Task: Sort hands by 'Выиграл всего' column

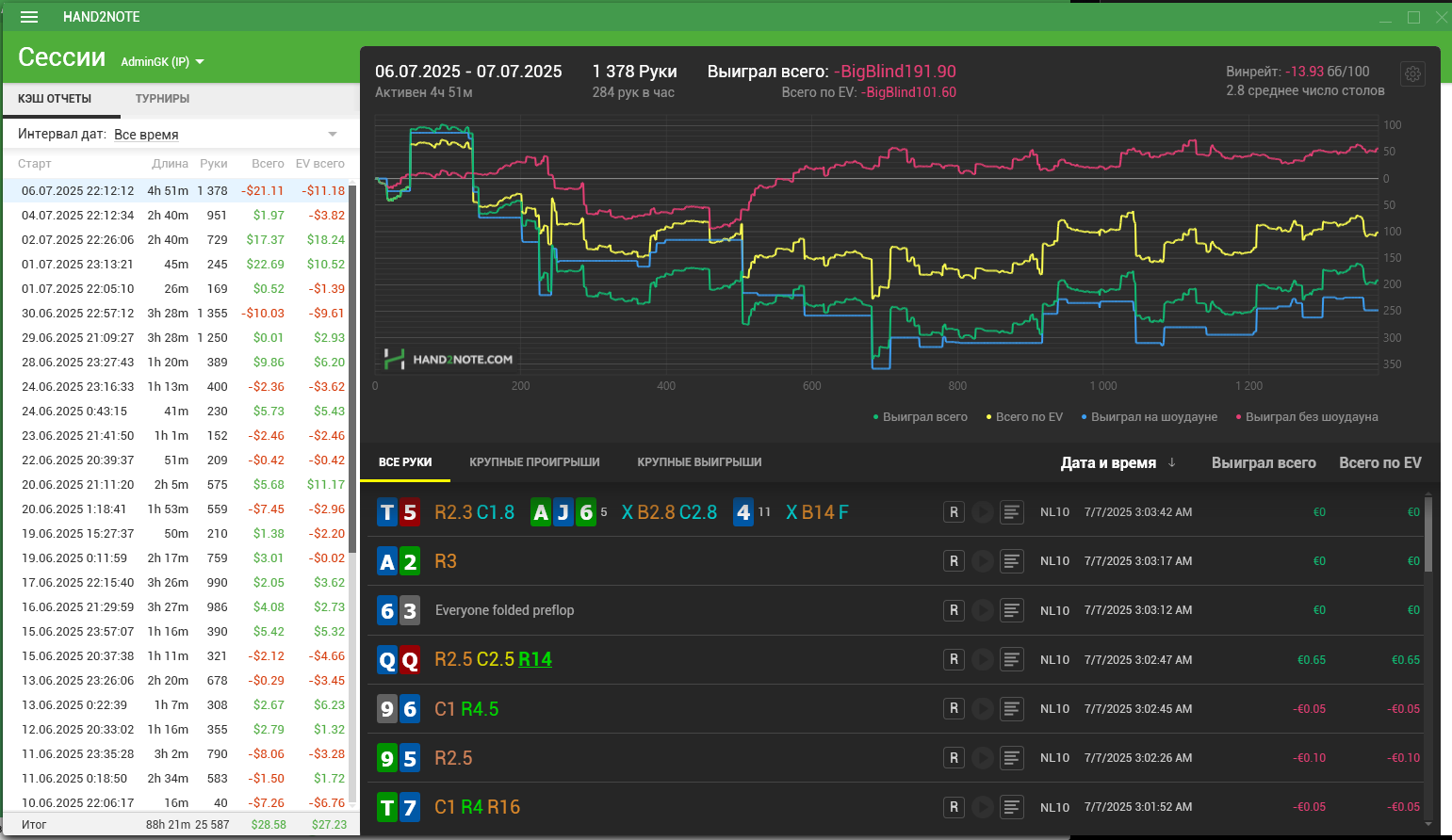Action: [x=1264, y=462]
